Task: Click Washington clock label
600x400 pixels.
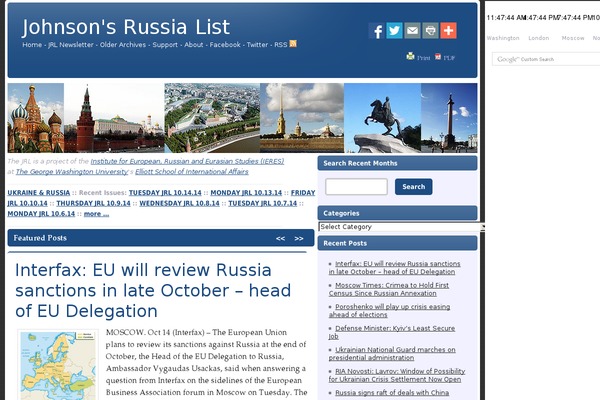Action: point(503,38)
